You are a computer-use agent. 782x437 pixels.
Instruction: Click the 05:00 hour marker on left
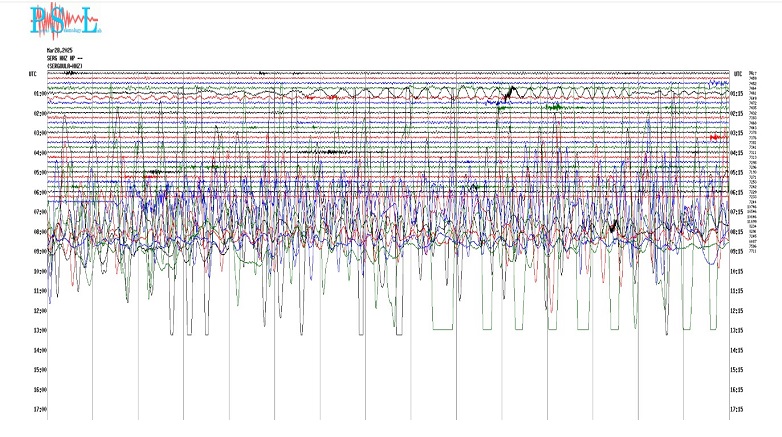pyautogui.click(x=40, y=172)
